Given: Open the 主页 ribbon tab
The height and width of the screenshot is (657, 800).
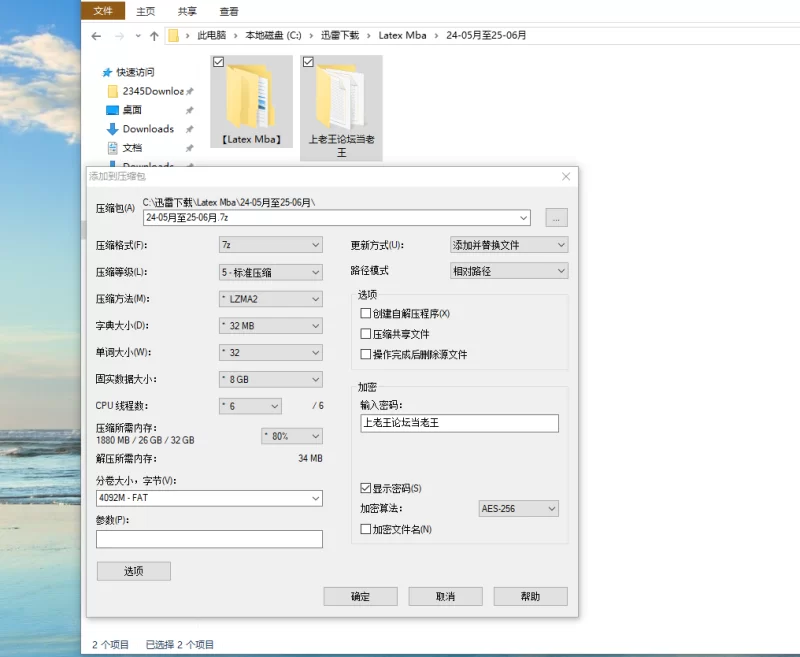Looking at the screenshot, I should click(x=145, y=11).
